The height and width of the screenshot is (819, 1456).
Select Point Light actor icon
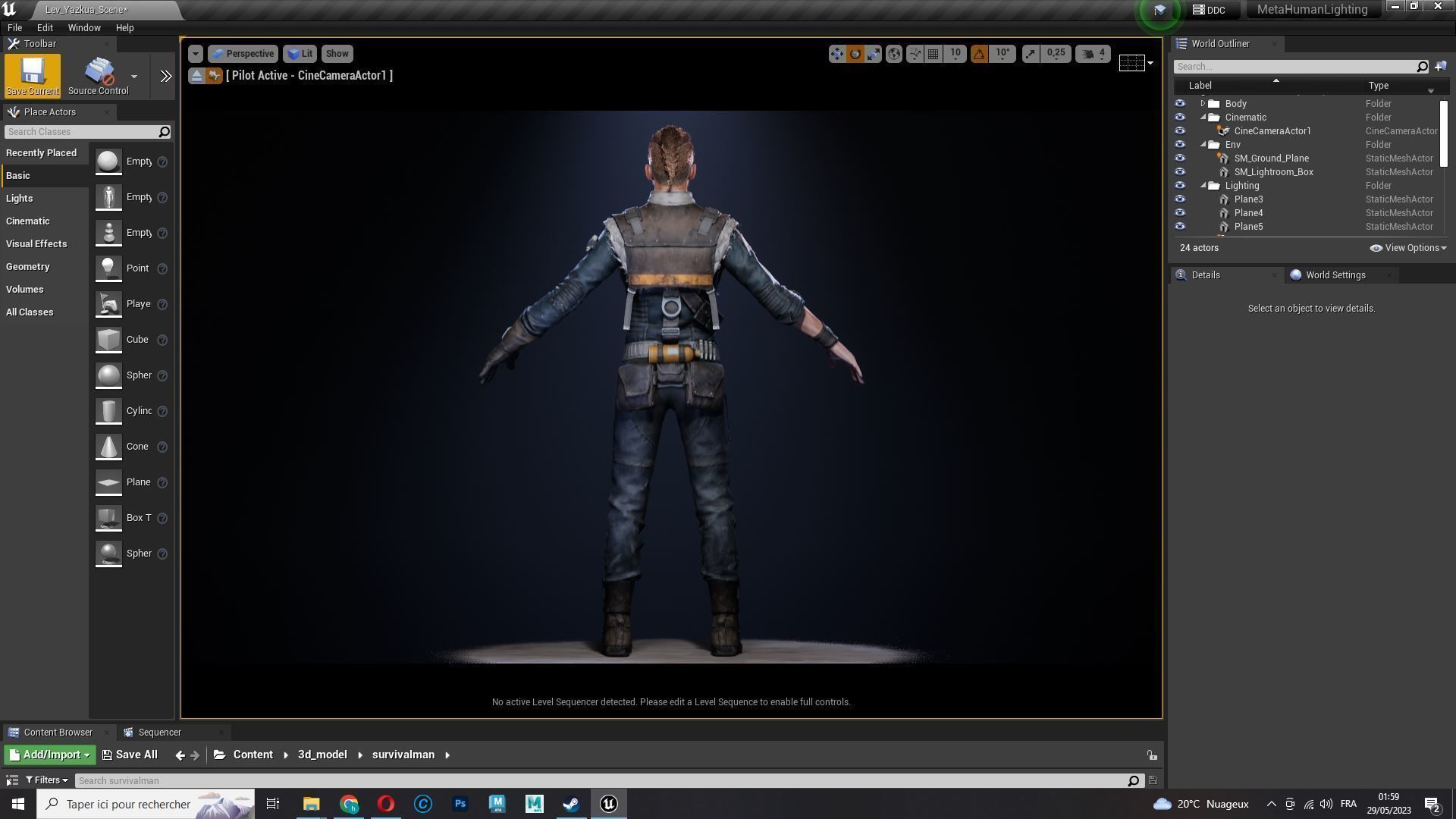(x=108, y=269)
